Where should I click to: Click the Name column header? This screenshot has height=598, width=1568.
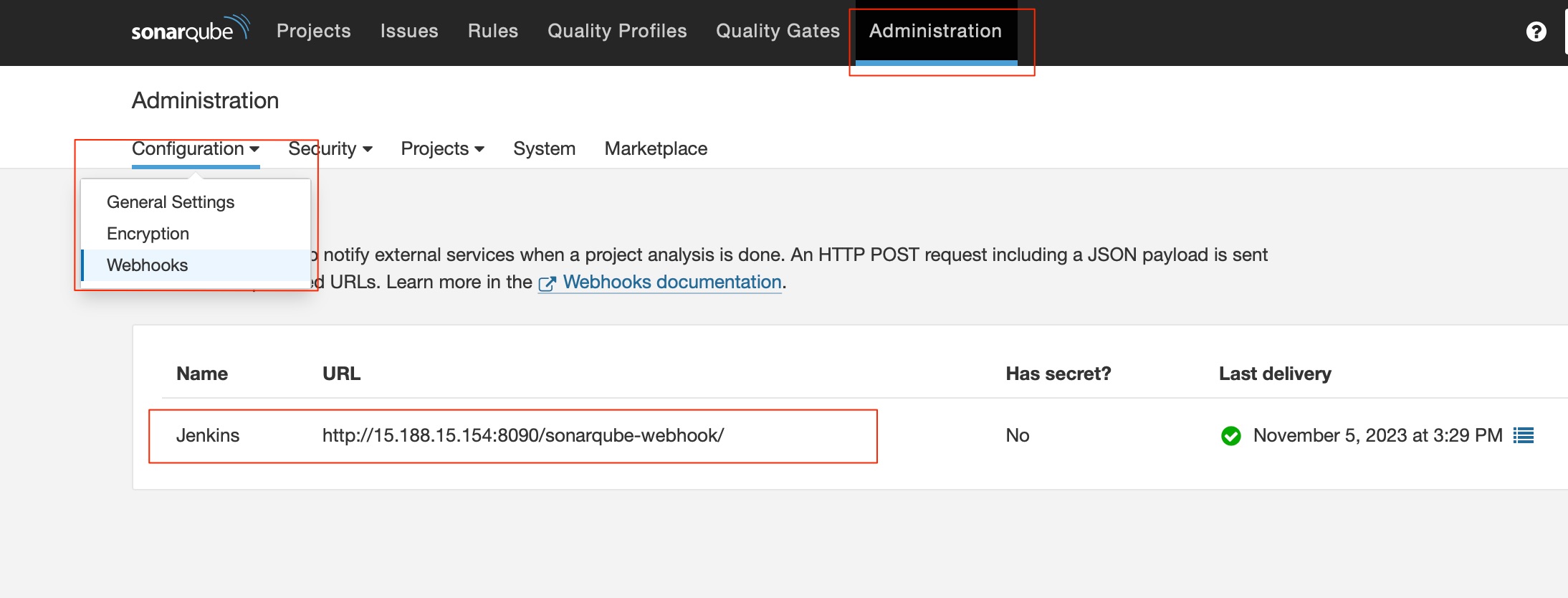tap(202, 374)
